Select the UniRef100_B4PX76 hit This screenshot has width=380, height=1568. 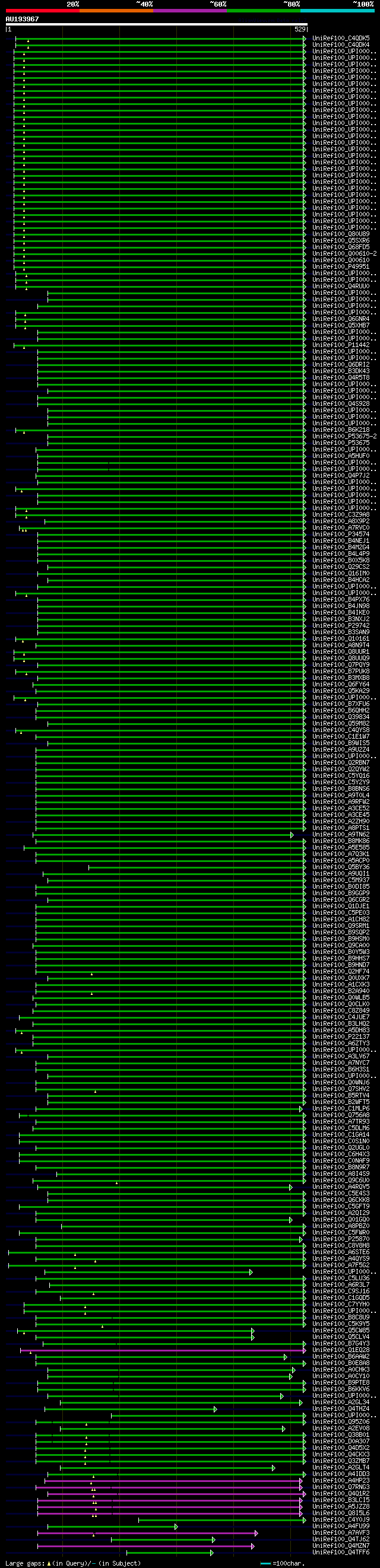pyautogui.click(x=341, y=600)
